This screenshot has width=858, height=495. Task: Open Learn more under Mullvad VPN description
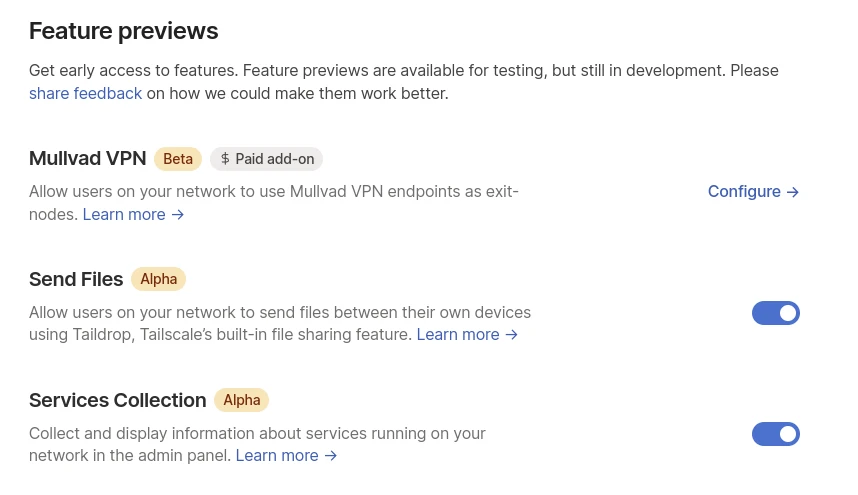[x=123, y=215]
